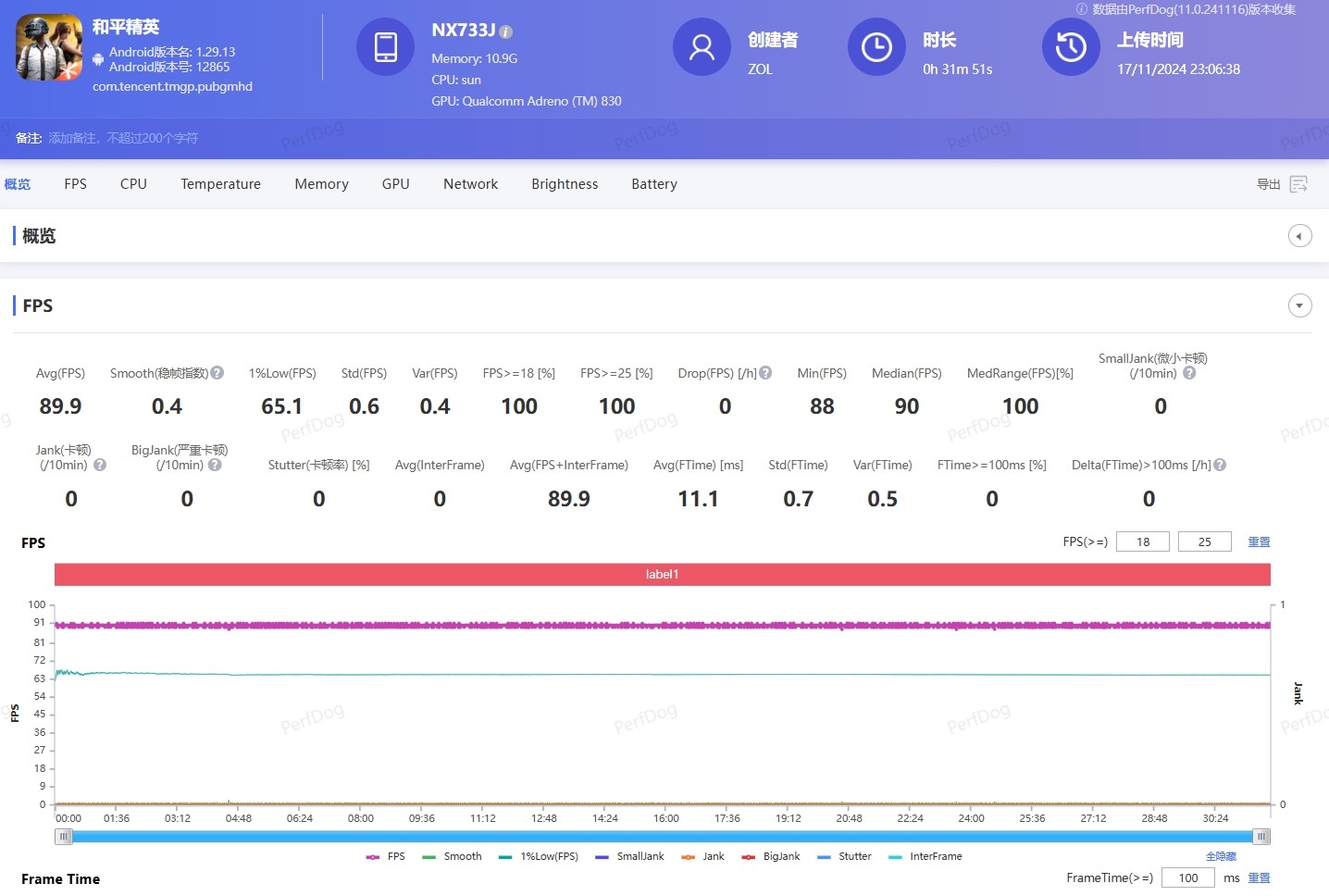The height and width of the screenshot is (896, 1329).
Task: Toggle Smooth series in the legend
Action: 452,856
